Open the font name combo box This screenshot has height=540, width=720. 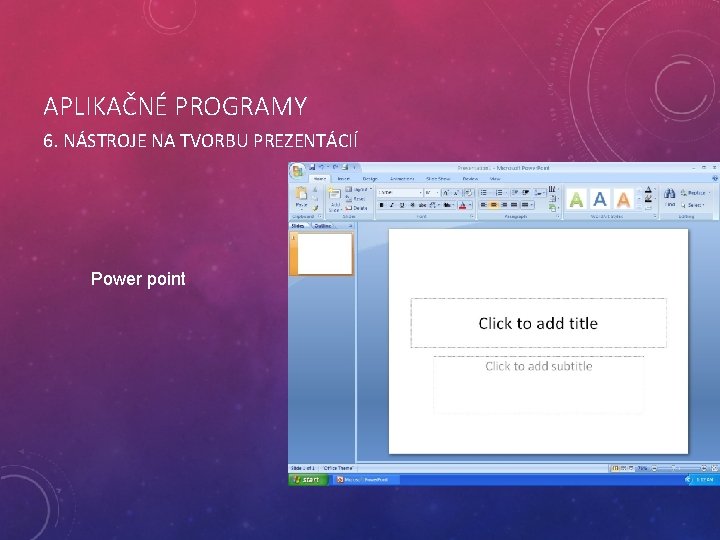pyautogui.click(x=399, y=193)
